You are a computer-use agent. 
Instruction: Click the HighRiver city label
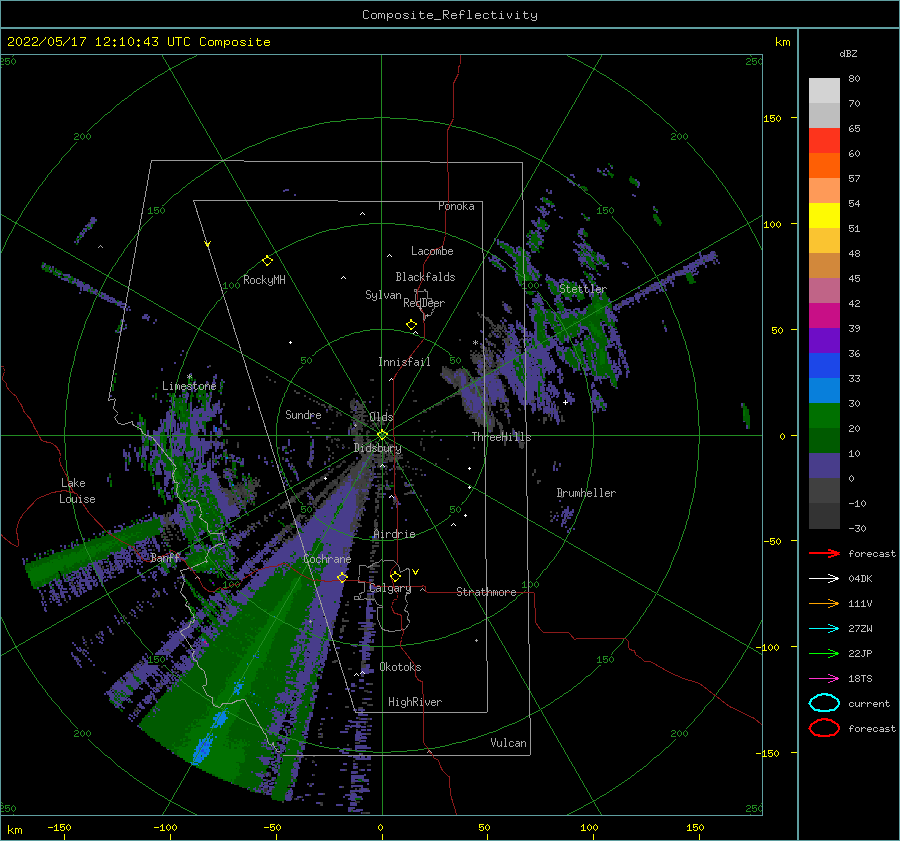click(415, 702)
